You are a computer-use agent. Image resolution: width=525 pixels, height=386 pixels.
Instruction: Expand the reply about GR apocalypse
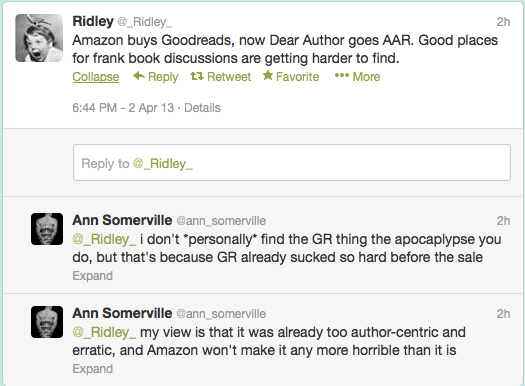click(x=93, y=276)
